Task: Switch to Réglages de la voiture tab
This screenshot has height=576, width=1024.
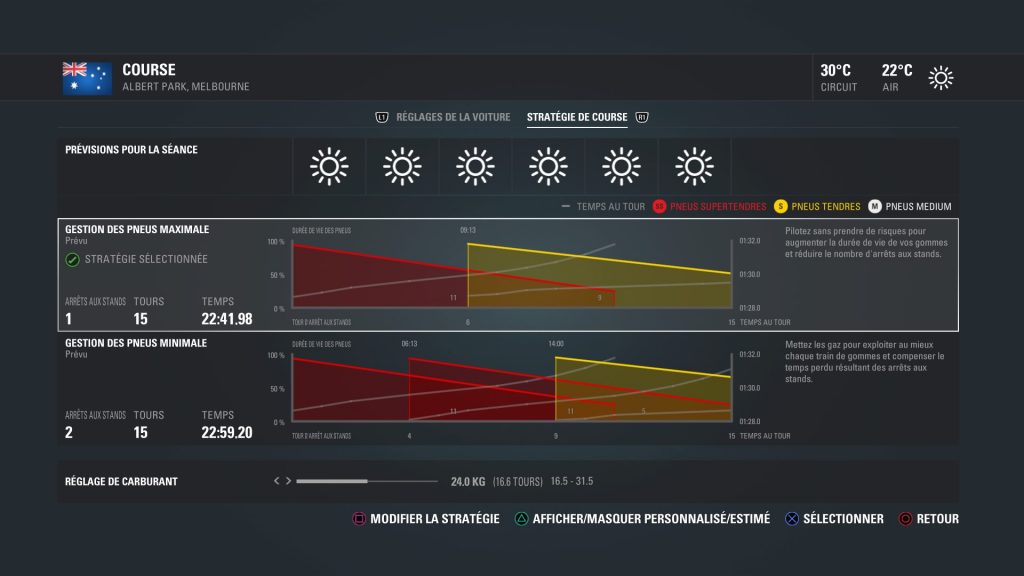Action: 453,117
